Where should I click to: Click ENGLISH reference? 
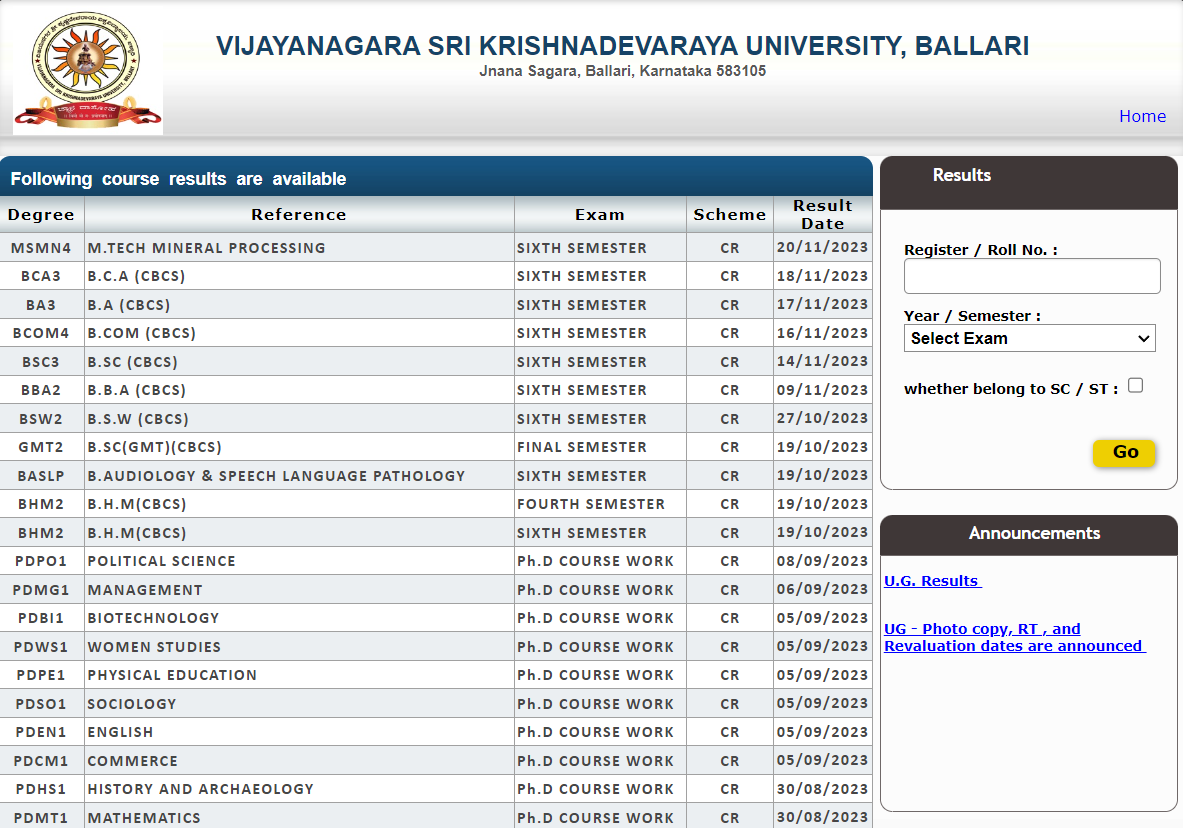pyautogui.click(x=120, y=732)
